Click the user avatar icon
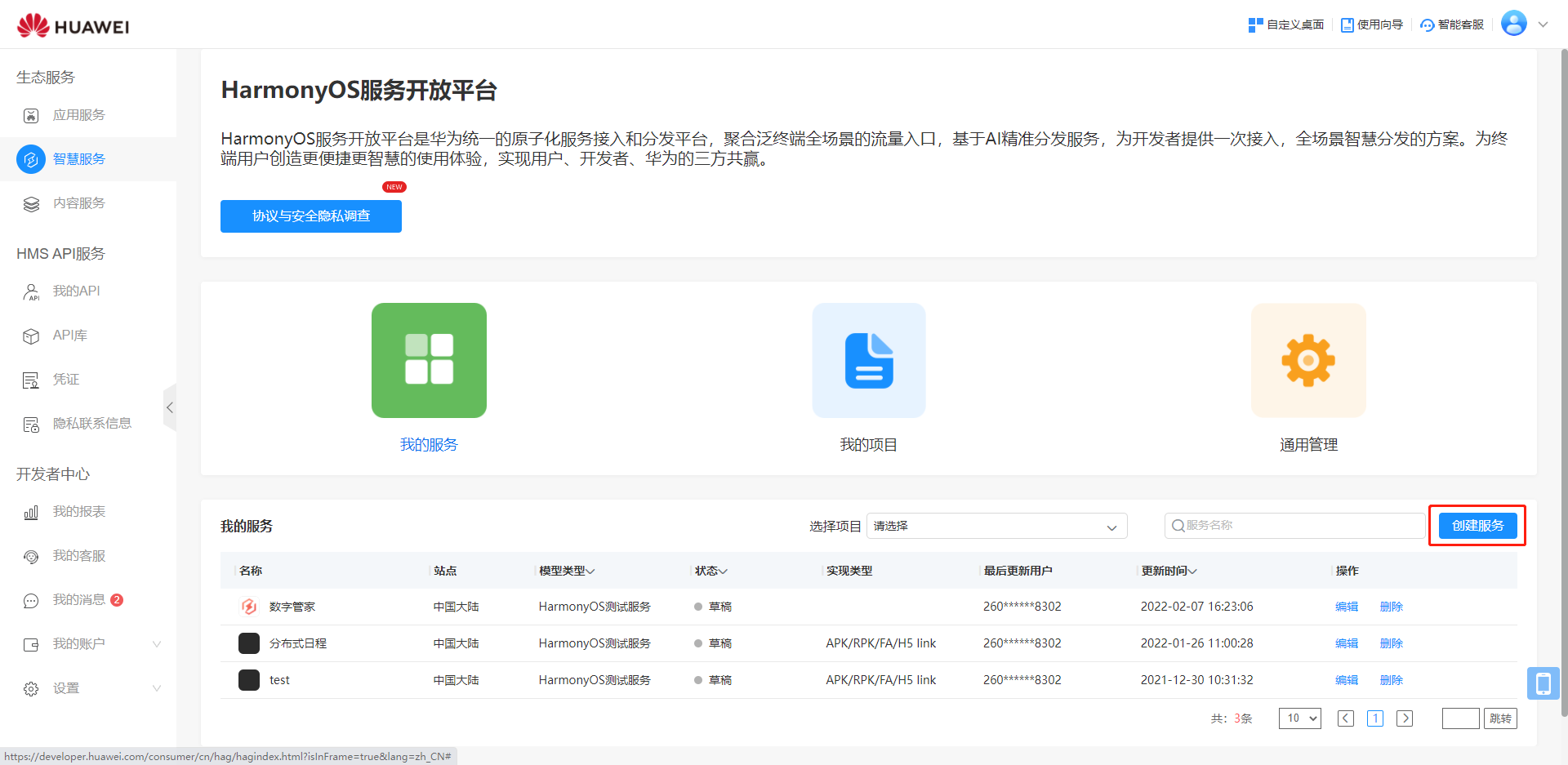 point(1513,24)
